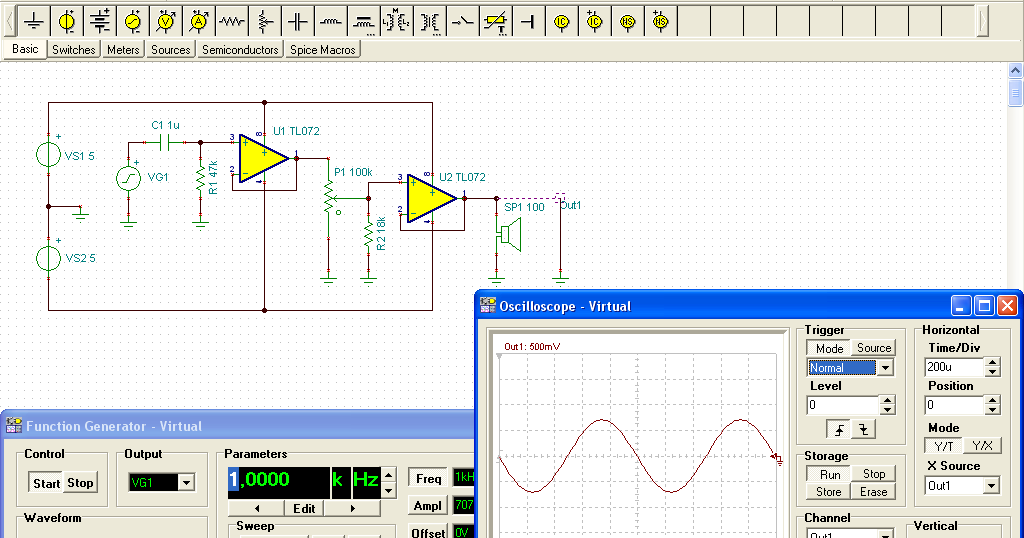Image resolution: width=1024 pixels, height=538 pixels.
Task: Start the function generator
Action: click(46, 483)
